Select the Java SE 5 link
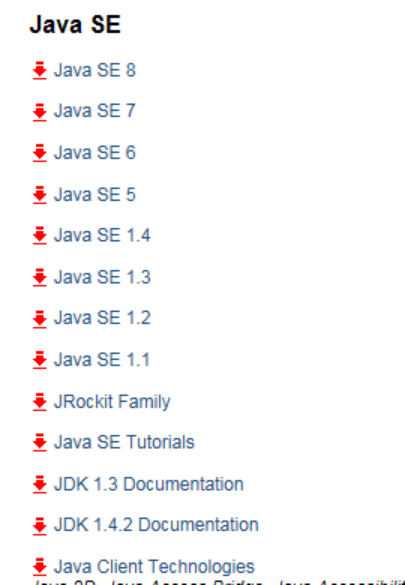 (x=95, y=194)
